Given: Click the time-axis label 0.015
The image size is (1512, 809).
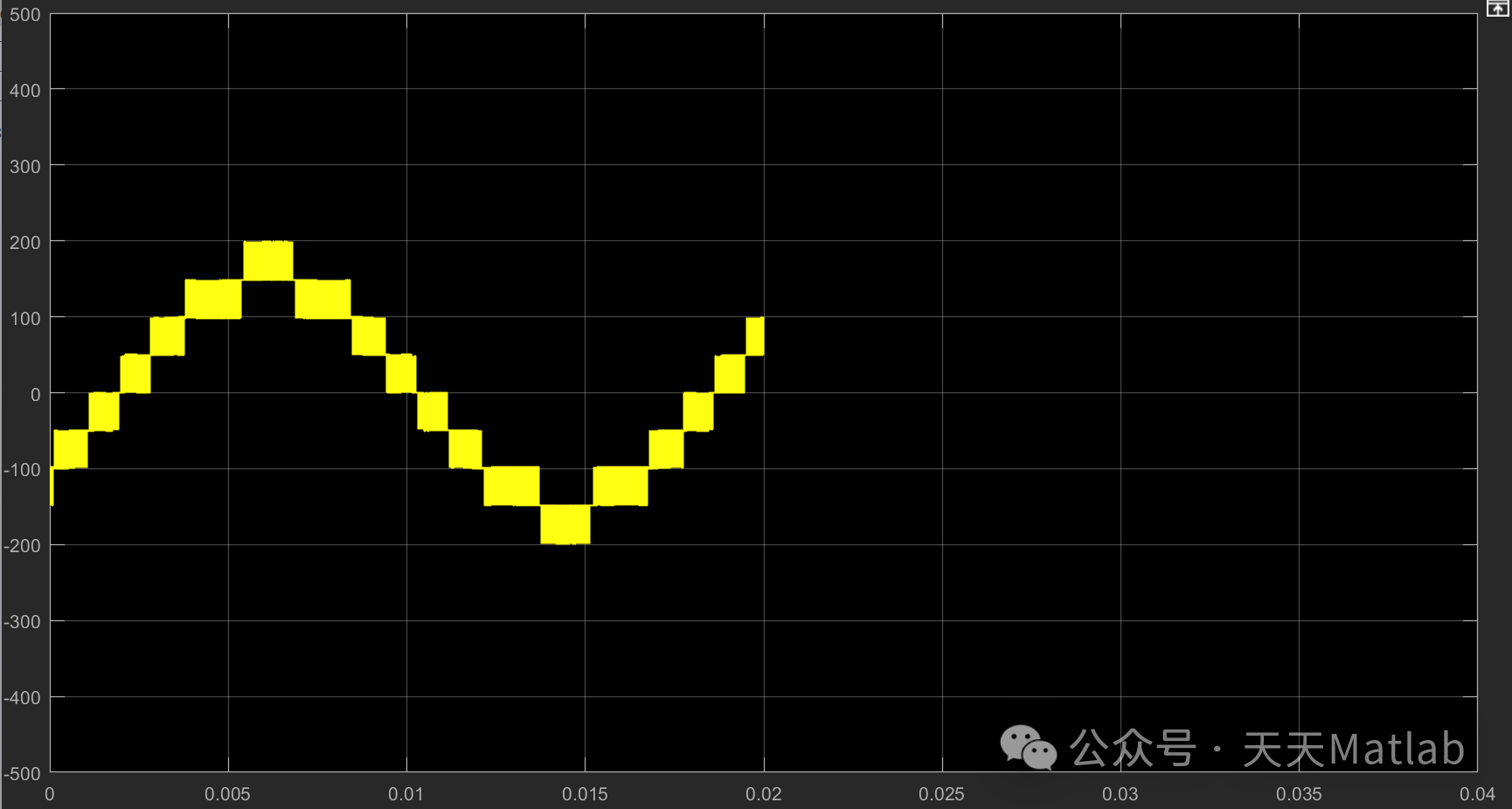Looking at the screenshot, I should [x=585, y=794].
